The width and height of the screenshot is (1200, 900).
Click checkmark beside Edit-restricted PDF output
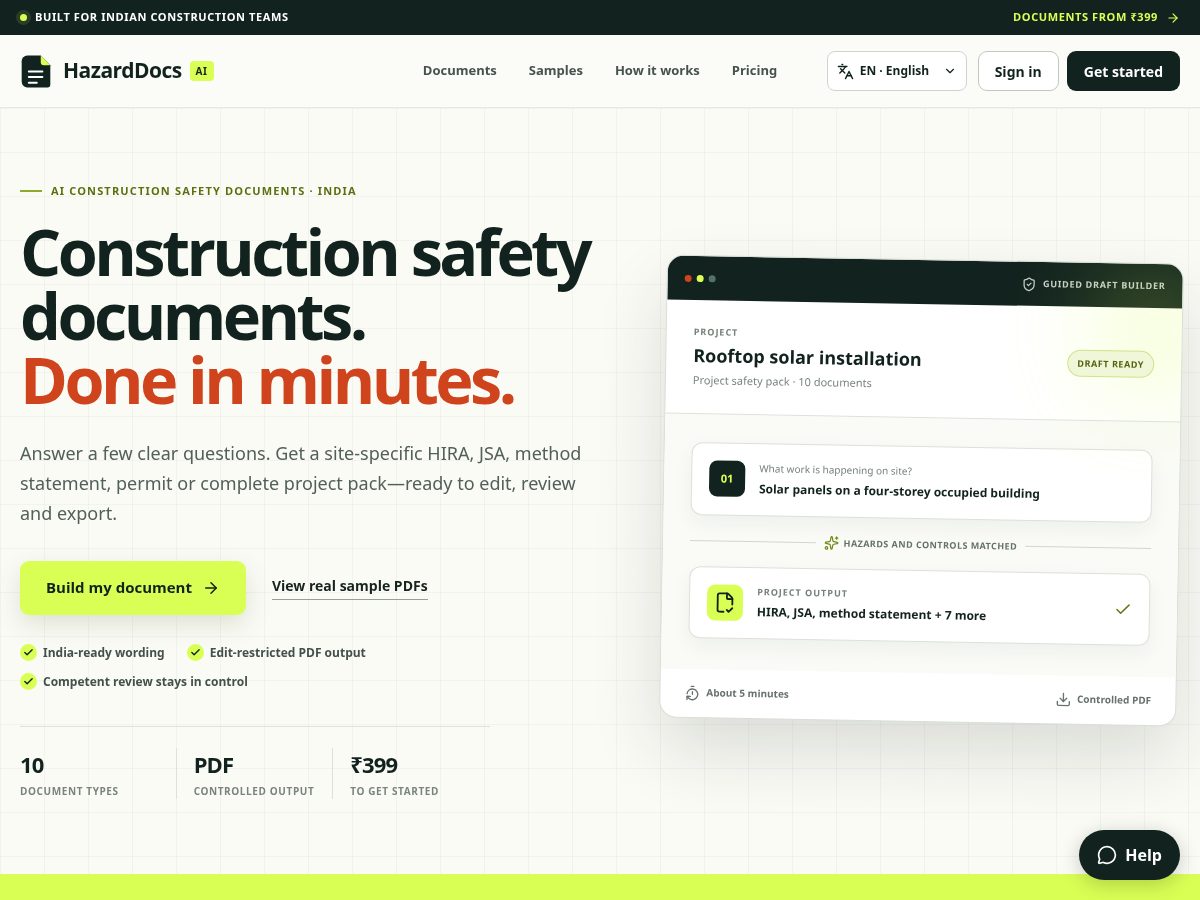click(x=195, y=652)
